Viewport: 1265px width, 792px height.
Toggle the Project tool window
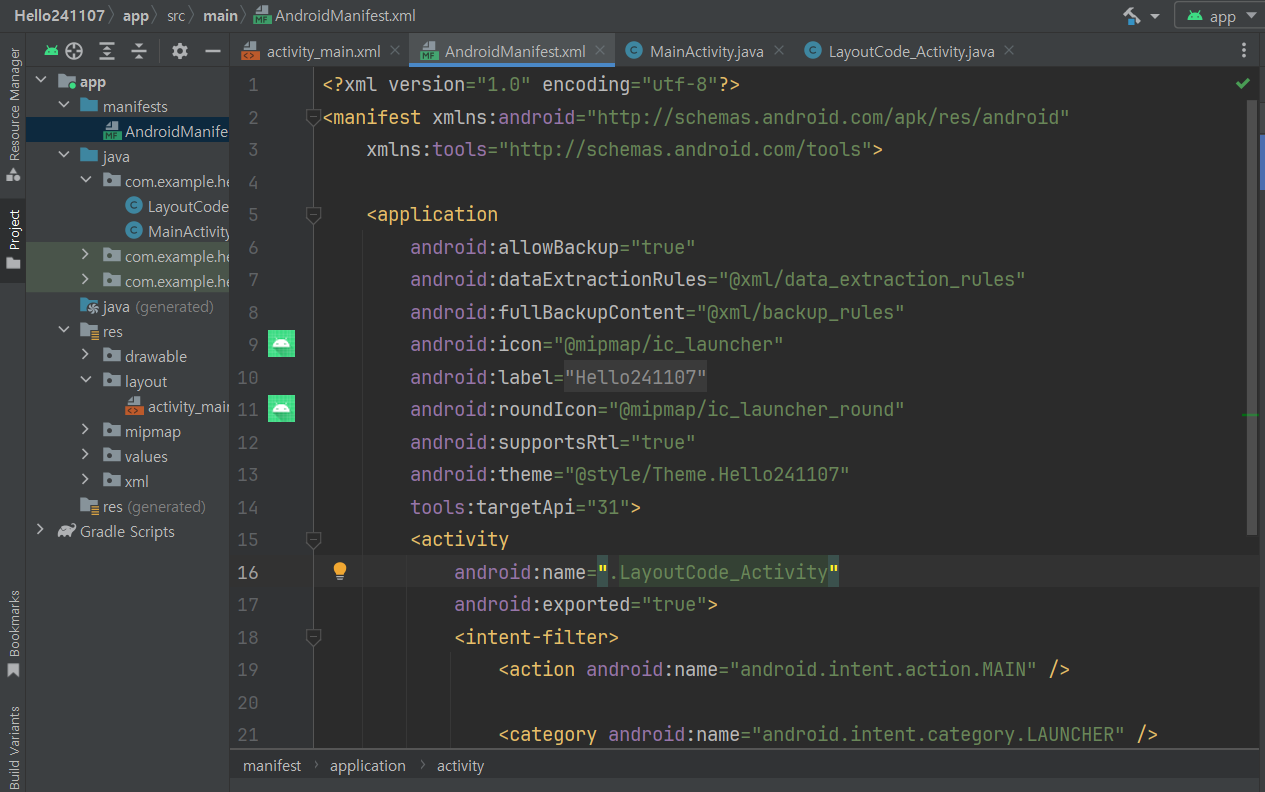coord(13,239)
